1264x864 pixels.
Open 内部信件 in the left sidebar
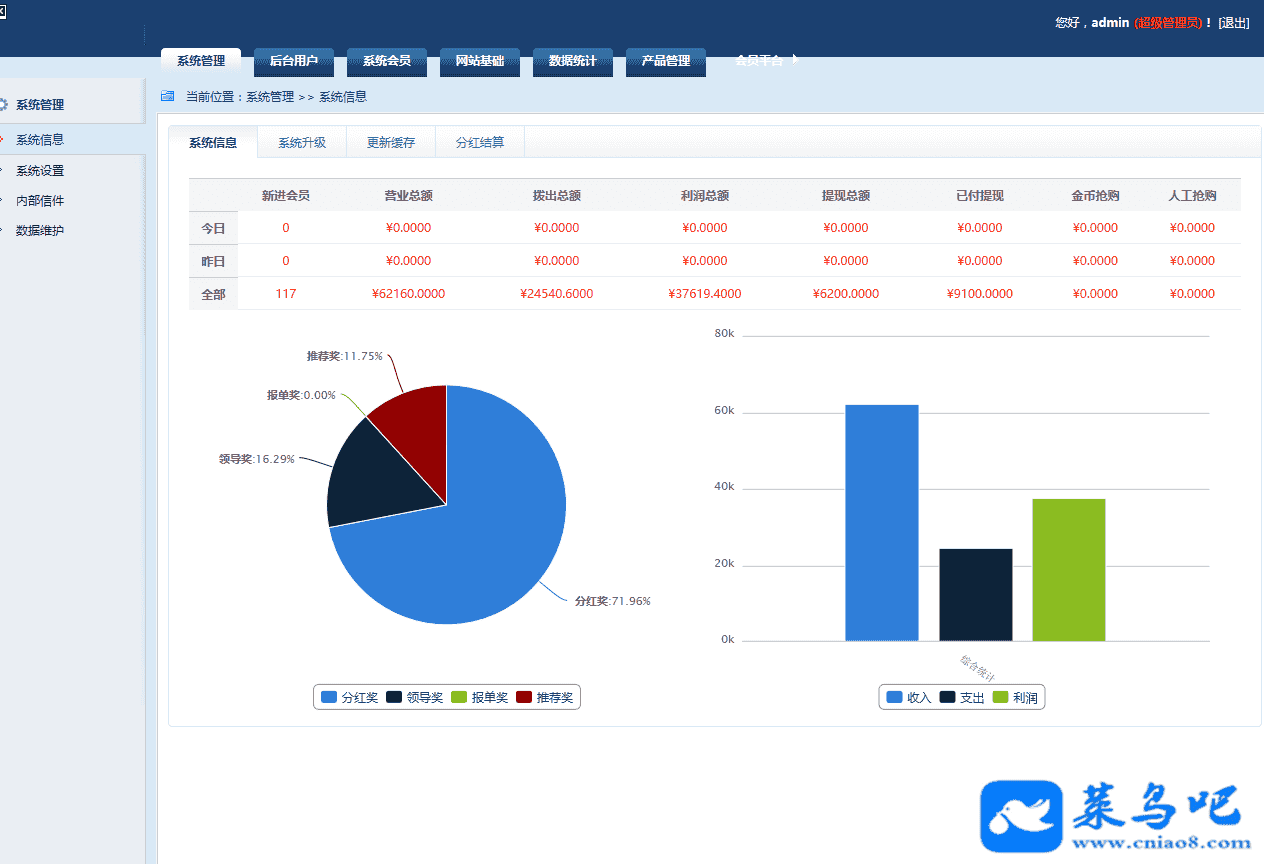pyautogui.click(x=40, y=201)
